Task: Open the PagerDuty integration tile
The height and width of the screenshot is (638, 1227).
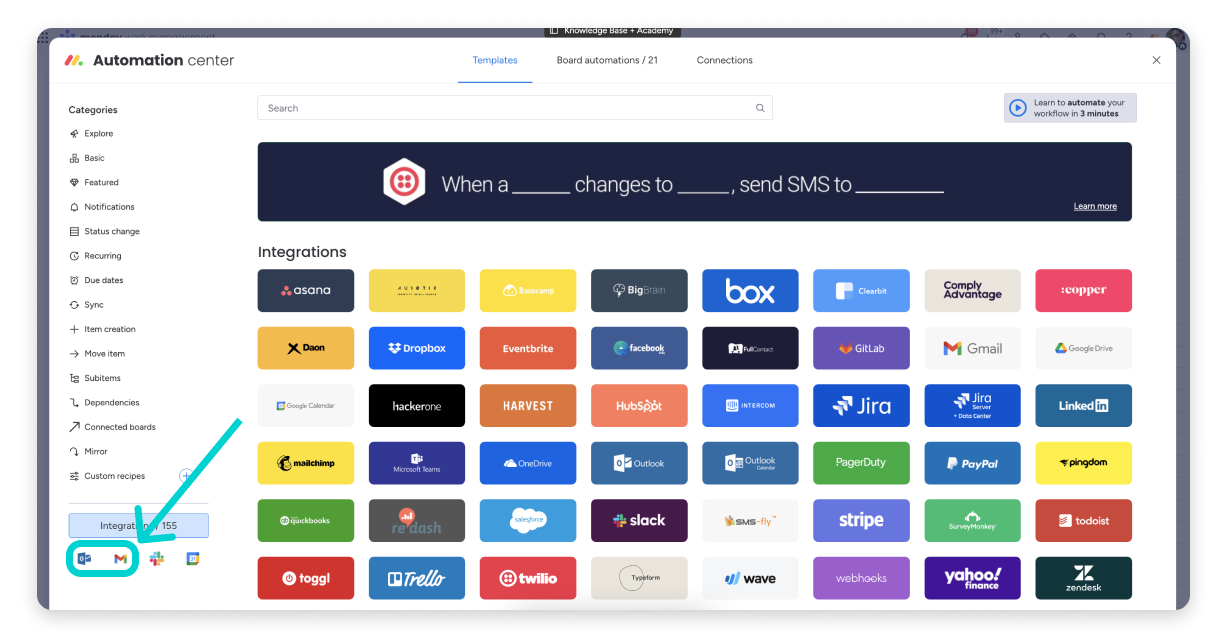Action: click(x=861, y=463)
